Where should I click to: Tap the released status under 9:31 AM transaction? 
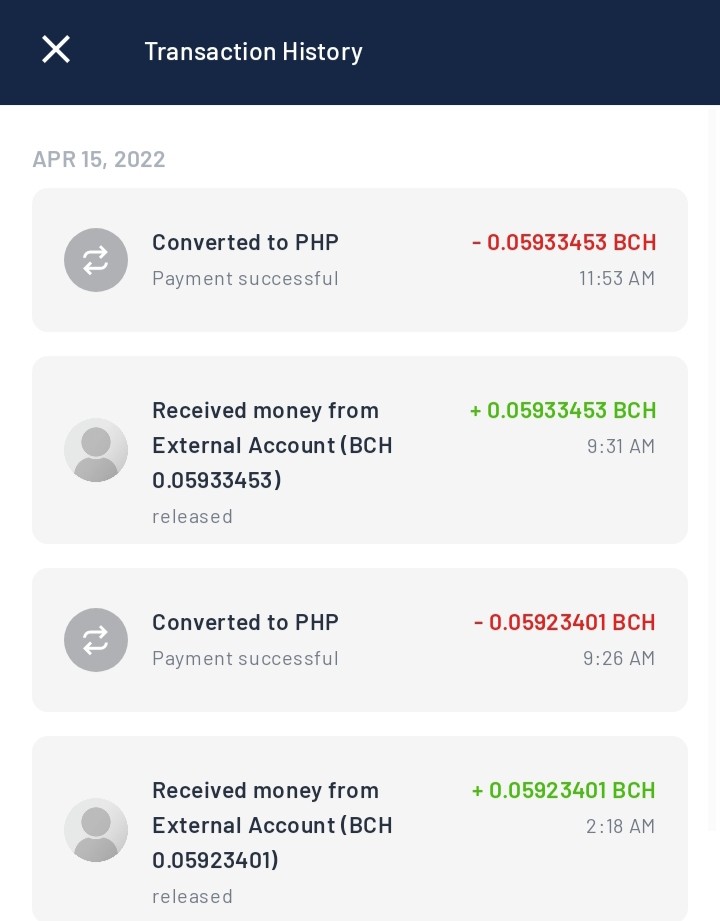pos(193,517)
